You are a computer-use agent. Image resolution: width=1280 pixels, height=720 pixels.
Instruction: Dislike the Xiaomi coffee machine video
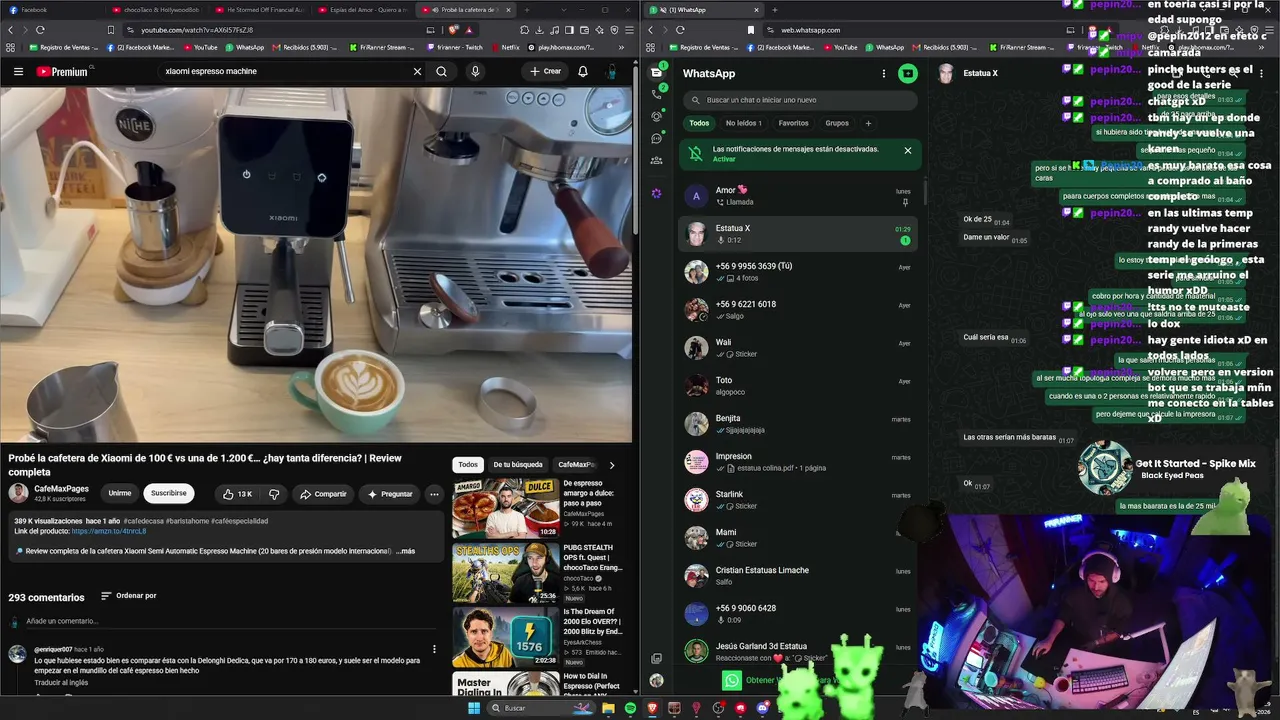point(274,494)
